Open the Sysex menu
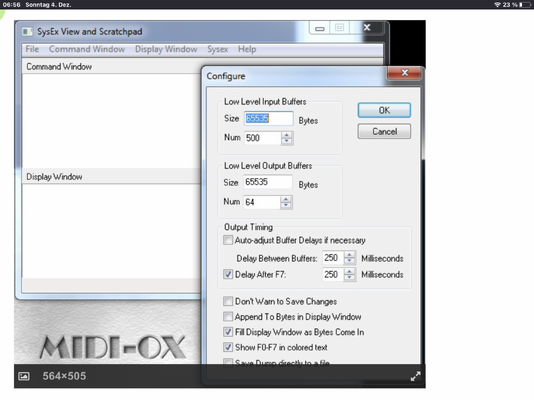 click(x=218, y=49)
